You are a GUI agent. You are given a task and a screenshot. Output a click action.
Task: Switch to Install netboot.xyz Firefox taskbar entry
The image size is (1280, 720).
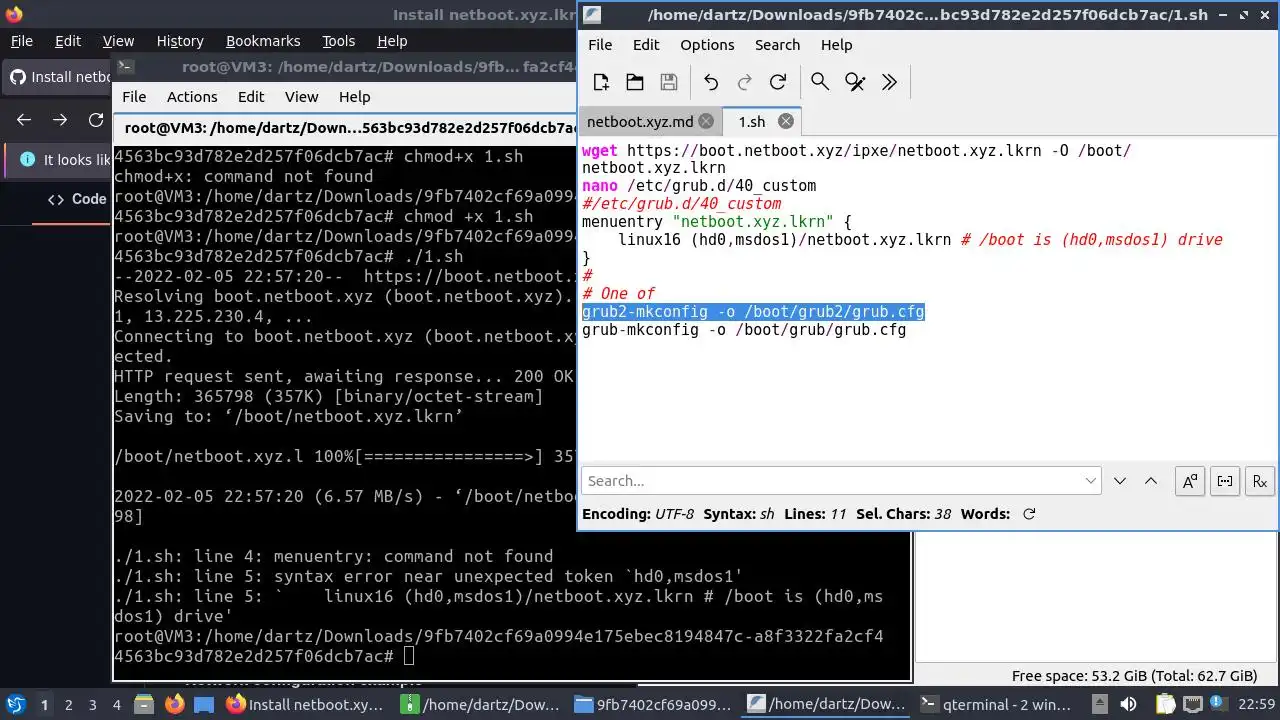click(x=305, y=704)
